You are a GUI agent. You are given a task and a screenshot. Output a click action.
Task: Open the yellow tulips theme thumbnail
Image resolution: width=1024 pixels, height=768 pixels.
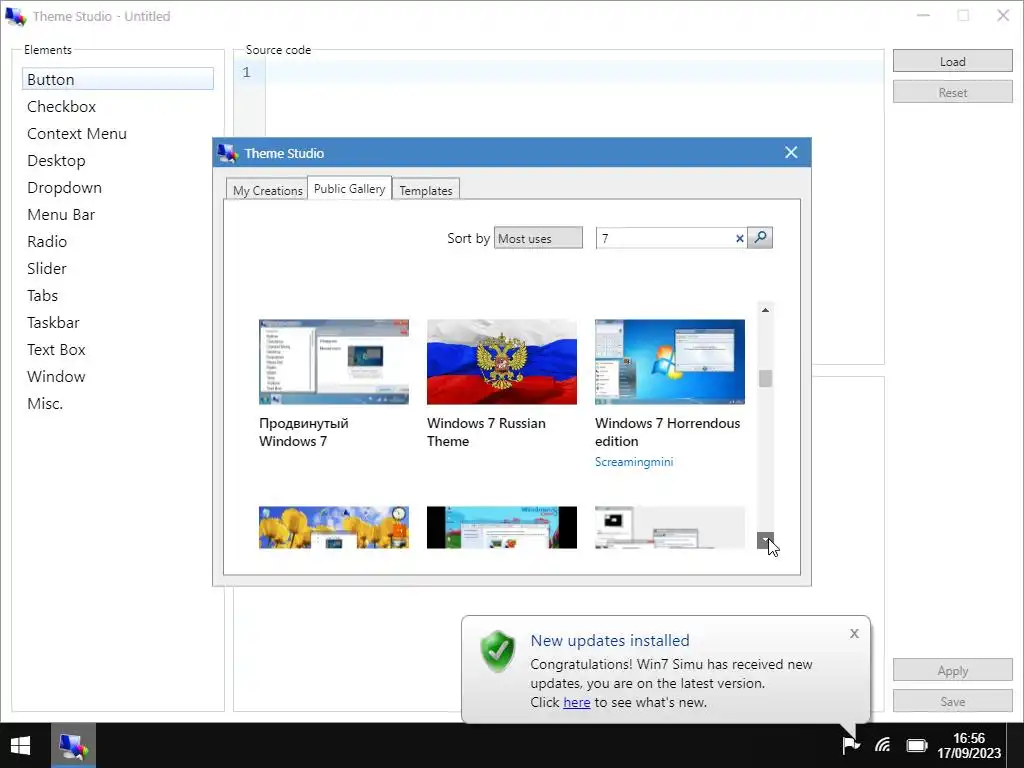point(334,527)
